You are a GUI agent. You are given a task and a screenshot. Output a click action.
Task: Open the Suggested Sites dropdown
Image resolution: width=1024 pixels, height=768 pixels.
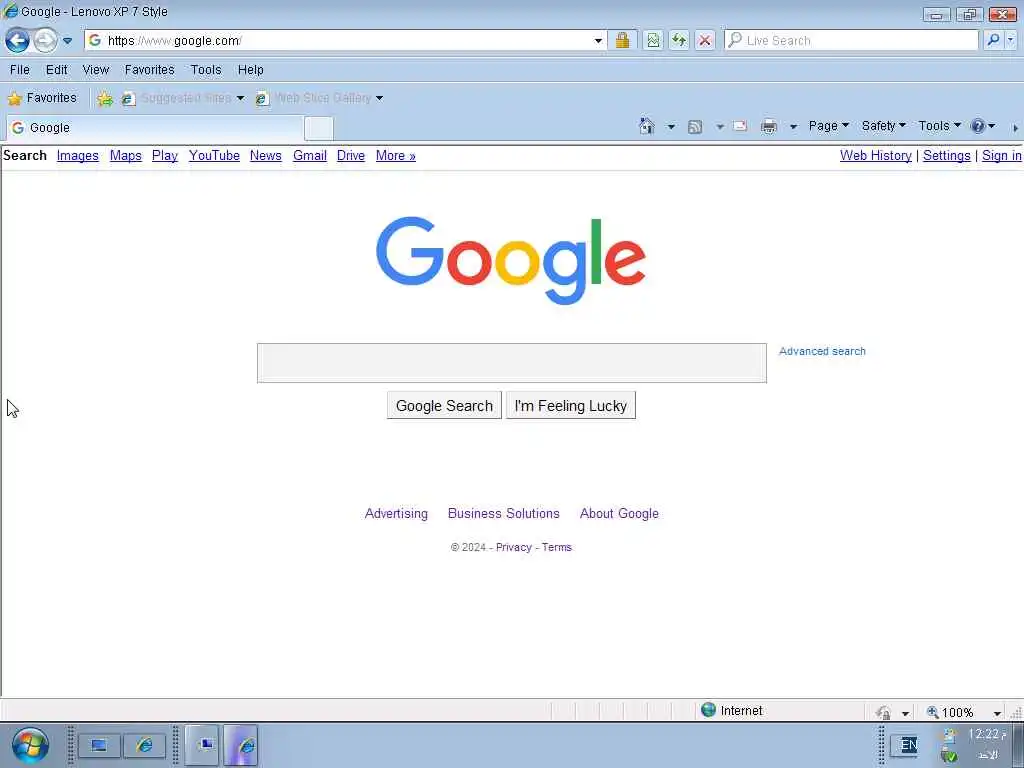(184, 98)
